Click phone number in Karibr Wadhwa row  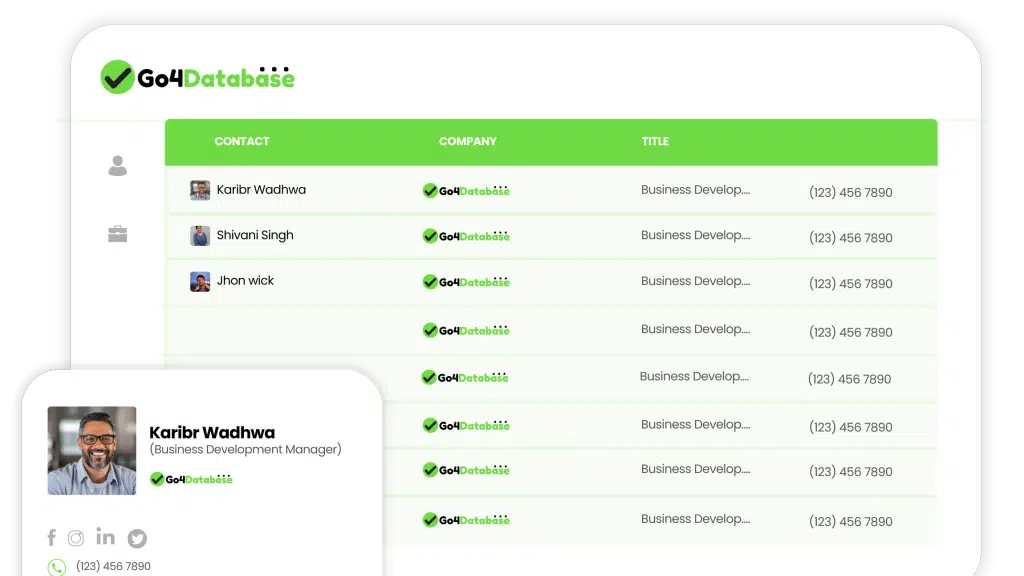[850, 193]
